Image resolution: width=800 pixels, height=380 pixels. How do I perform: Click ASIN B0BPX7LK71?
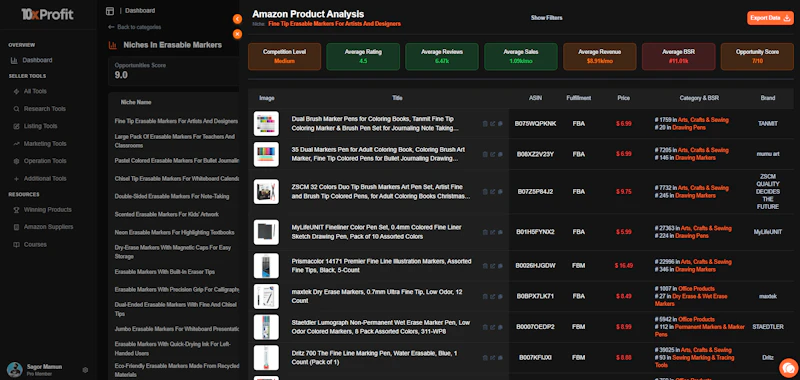535,296
